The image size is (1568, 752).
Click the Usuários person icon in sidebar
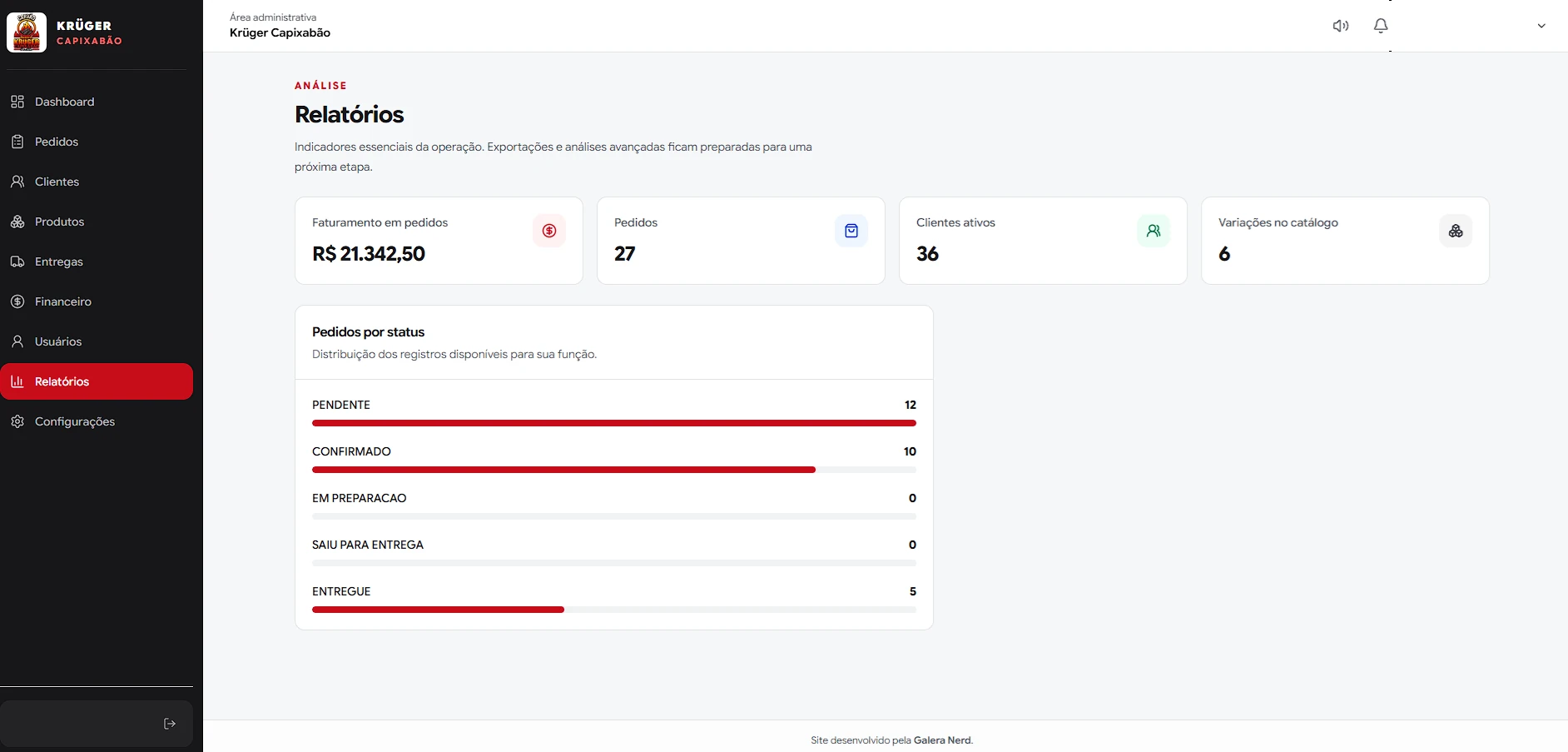tap(17, 341)
